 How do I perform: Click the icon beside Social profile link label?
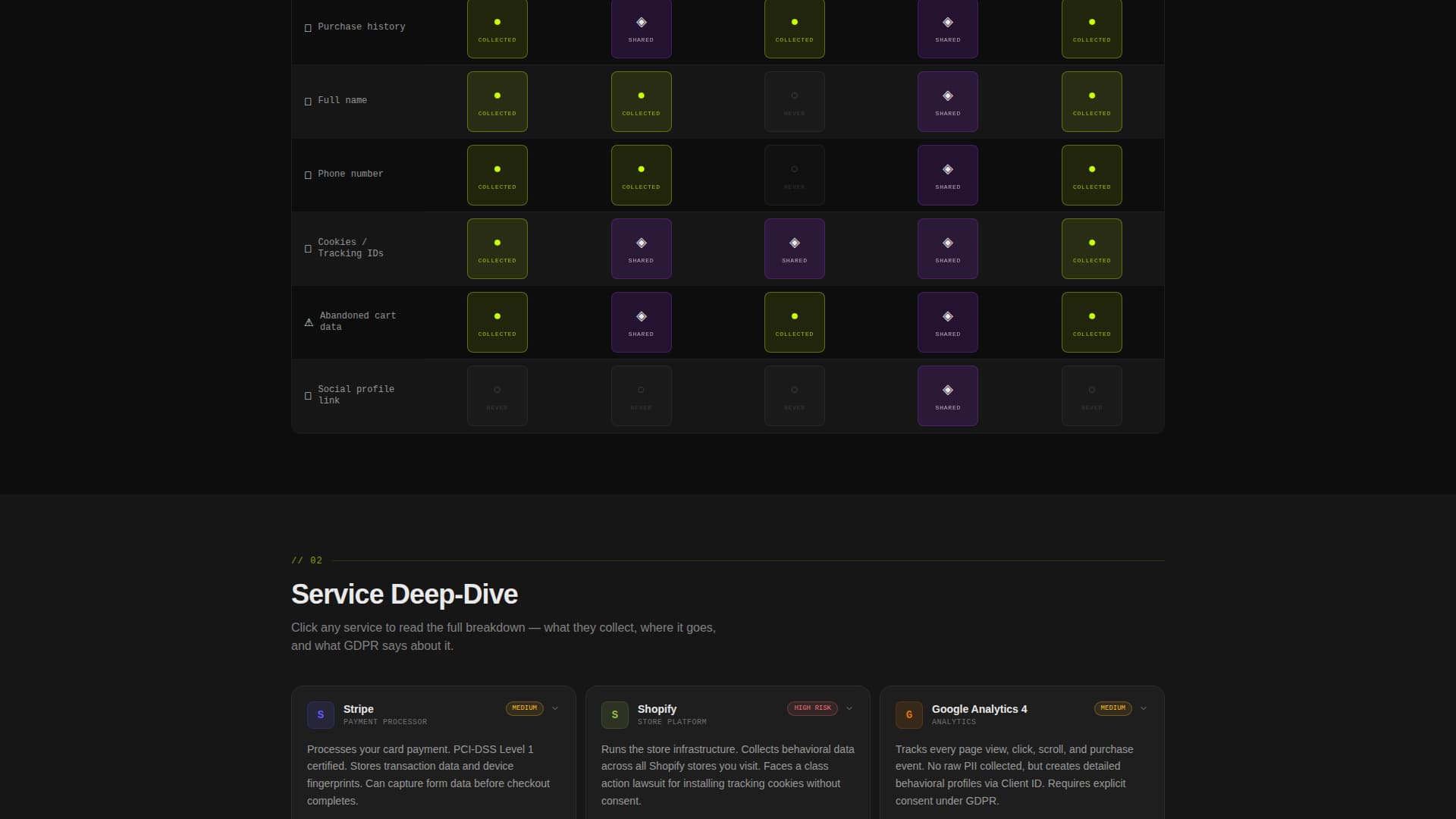308,396
